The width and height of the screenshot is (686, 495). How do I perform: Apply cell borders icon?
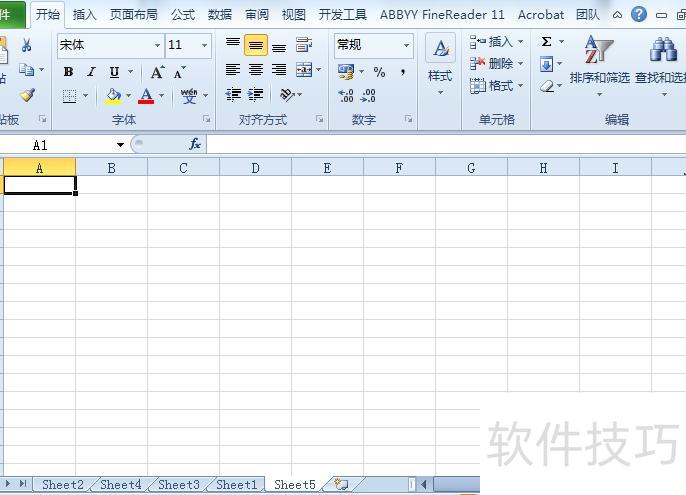[x=70, y=95]
